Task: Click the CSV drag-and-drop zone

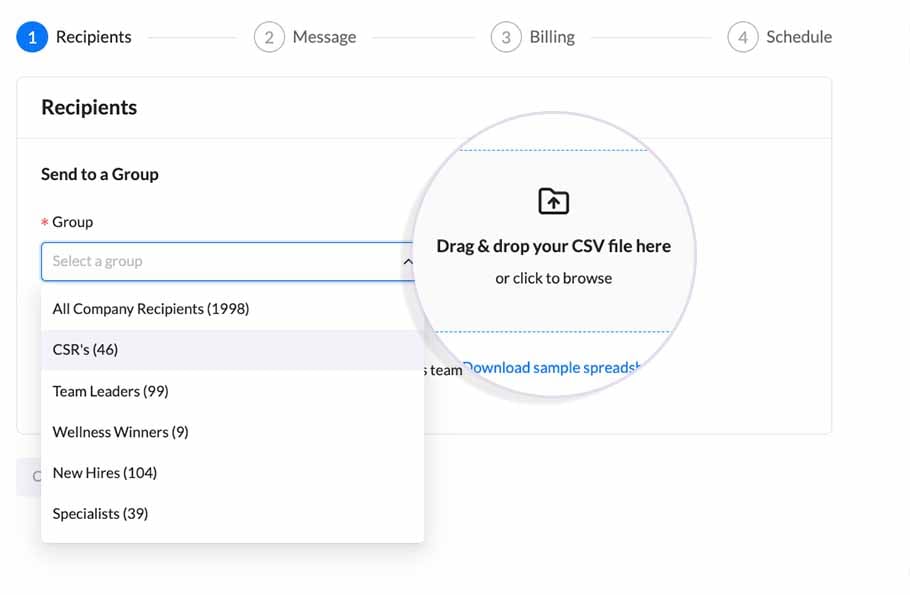Action: 554,240
